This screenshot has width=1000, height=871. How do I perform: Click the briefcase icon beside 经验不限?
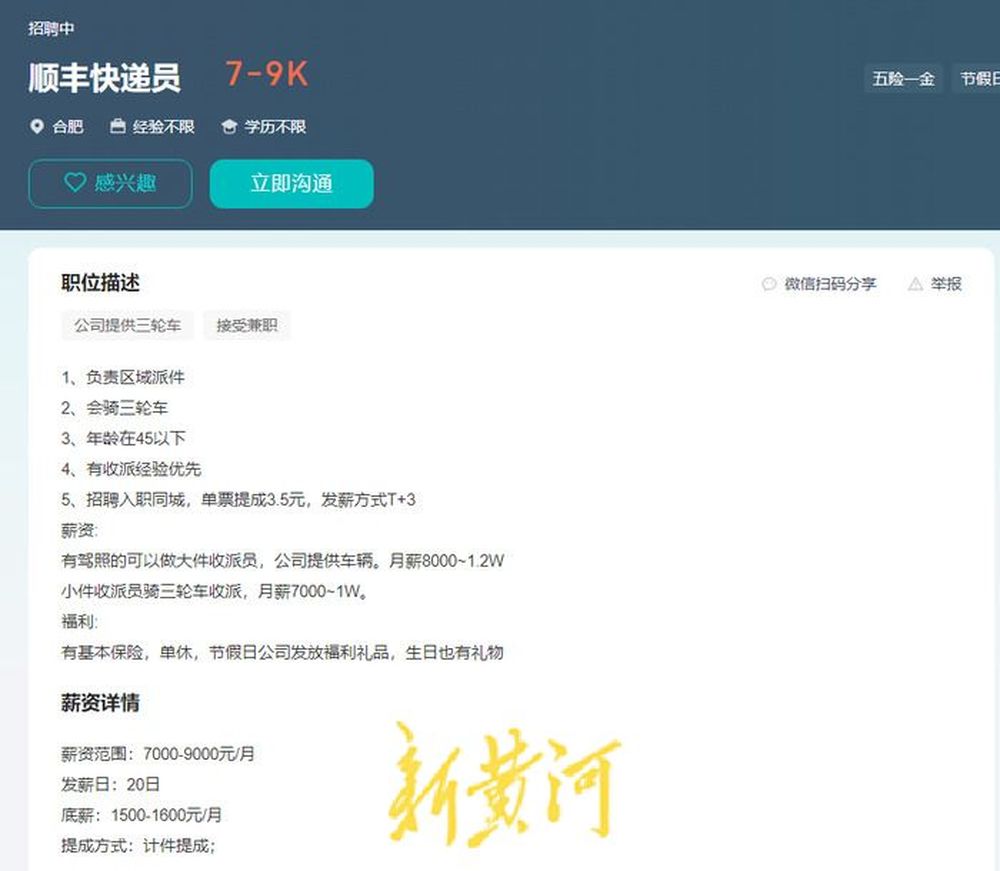point(117,126)
